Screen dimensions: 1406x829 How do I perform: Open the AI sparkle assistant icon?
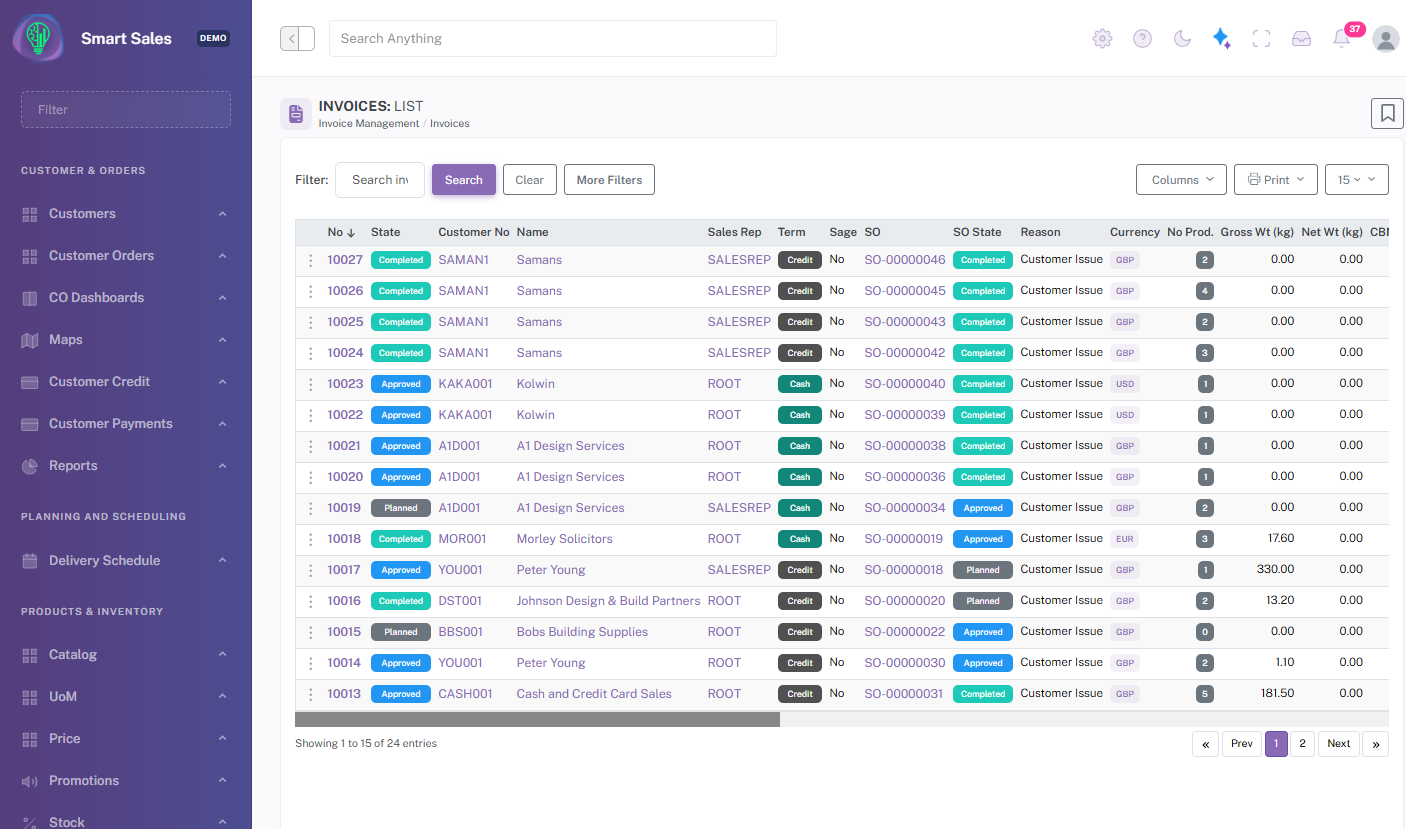(x=1221, y=38)
